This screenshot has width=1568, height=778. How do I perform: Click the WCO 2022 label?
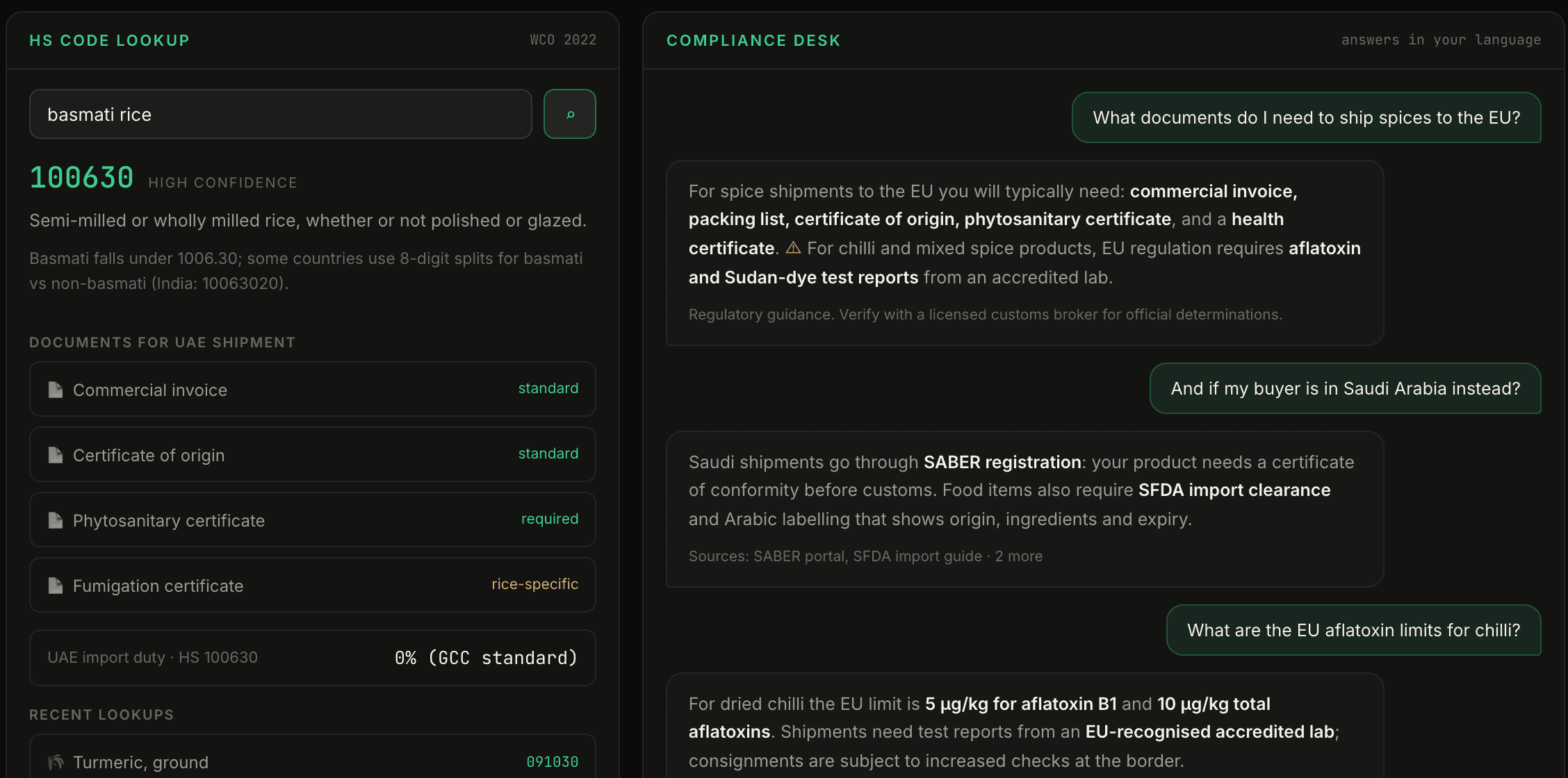[563, 40]
